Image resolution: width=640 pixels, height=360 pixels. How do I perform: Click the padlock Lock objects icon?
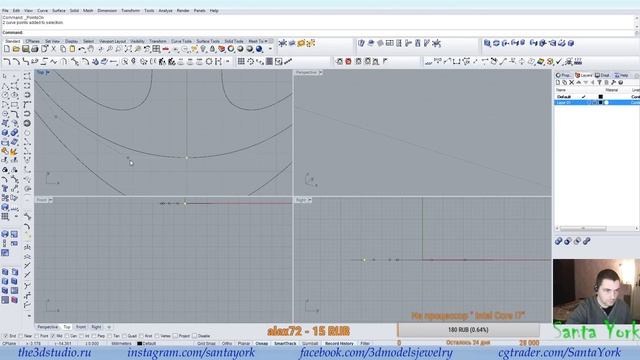click(x=212, y=49)
